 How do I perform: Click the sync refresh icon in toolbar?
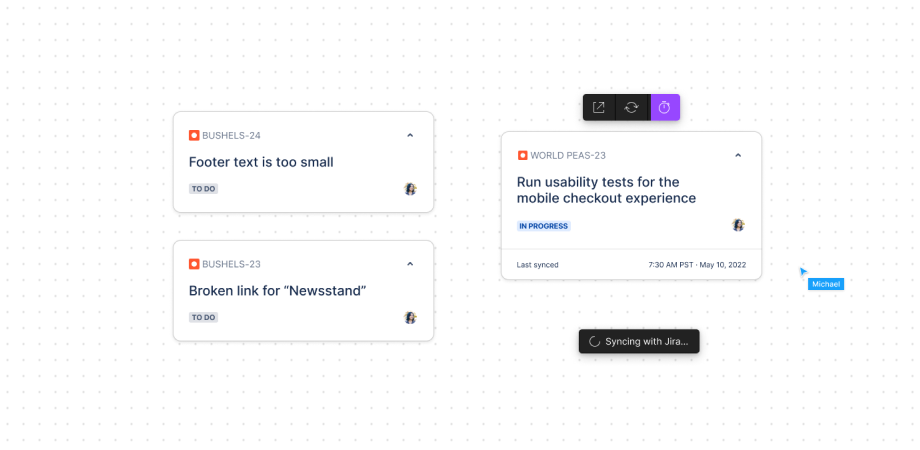click(x=632, y=107)
